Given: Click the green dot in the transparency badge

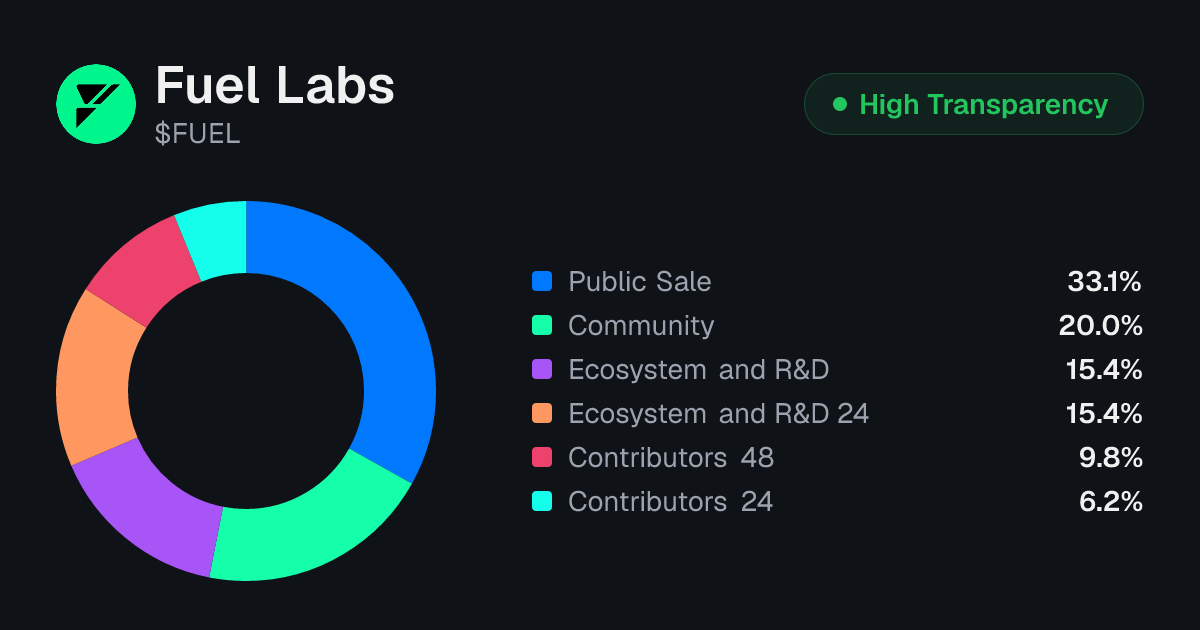Looking at the screenshot, I should click(840, 104).
